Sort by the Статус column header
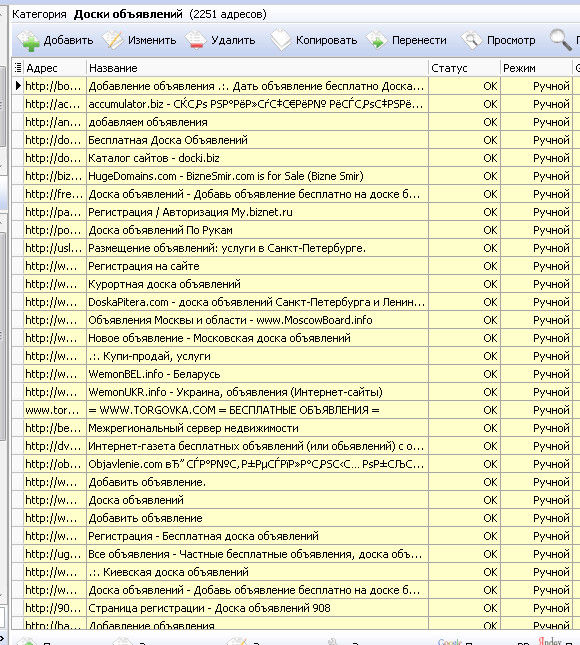Screen dimensions: 580x645 464,68
